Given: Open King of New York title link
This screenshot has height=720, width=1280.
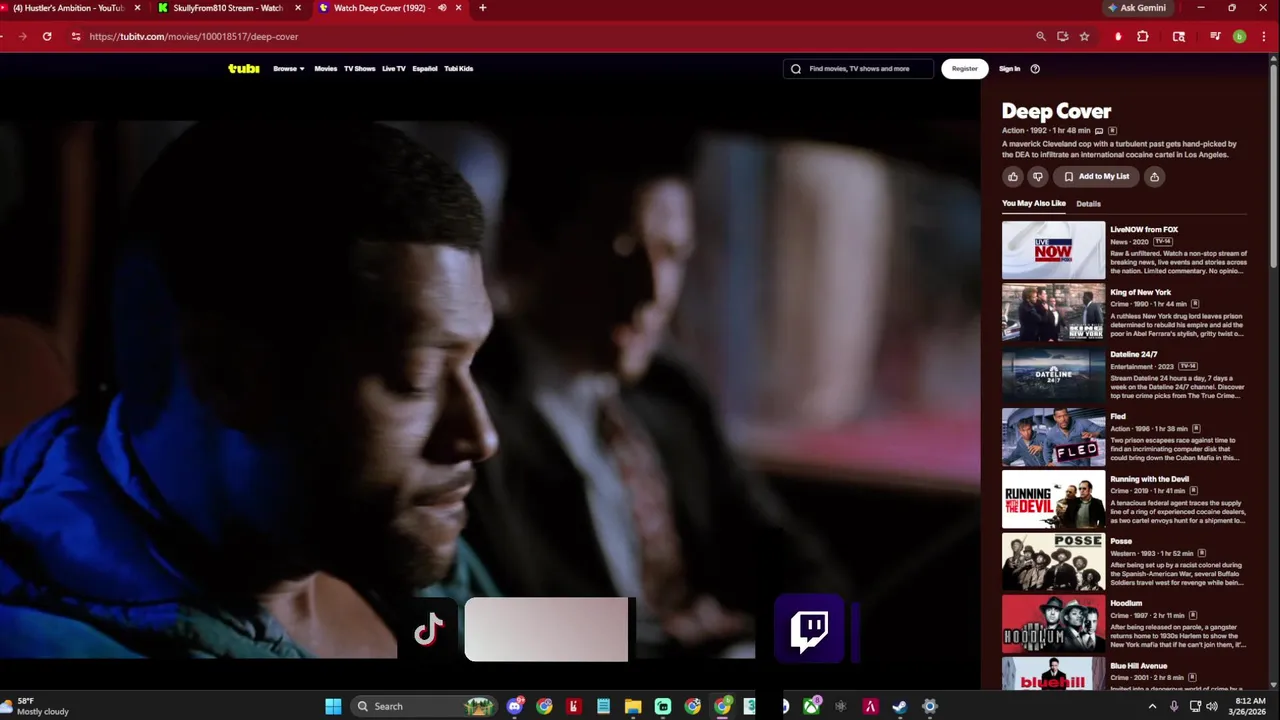Looking at the screenshot, I should [x=1141, y=292].
